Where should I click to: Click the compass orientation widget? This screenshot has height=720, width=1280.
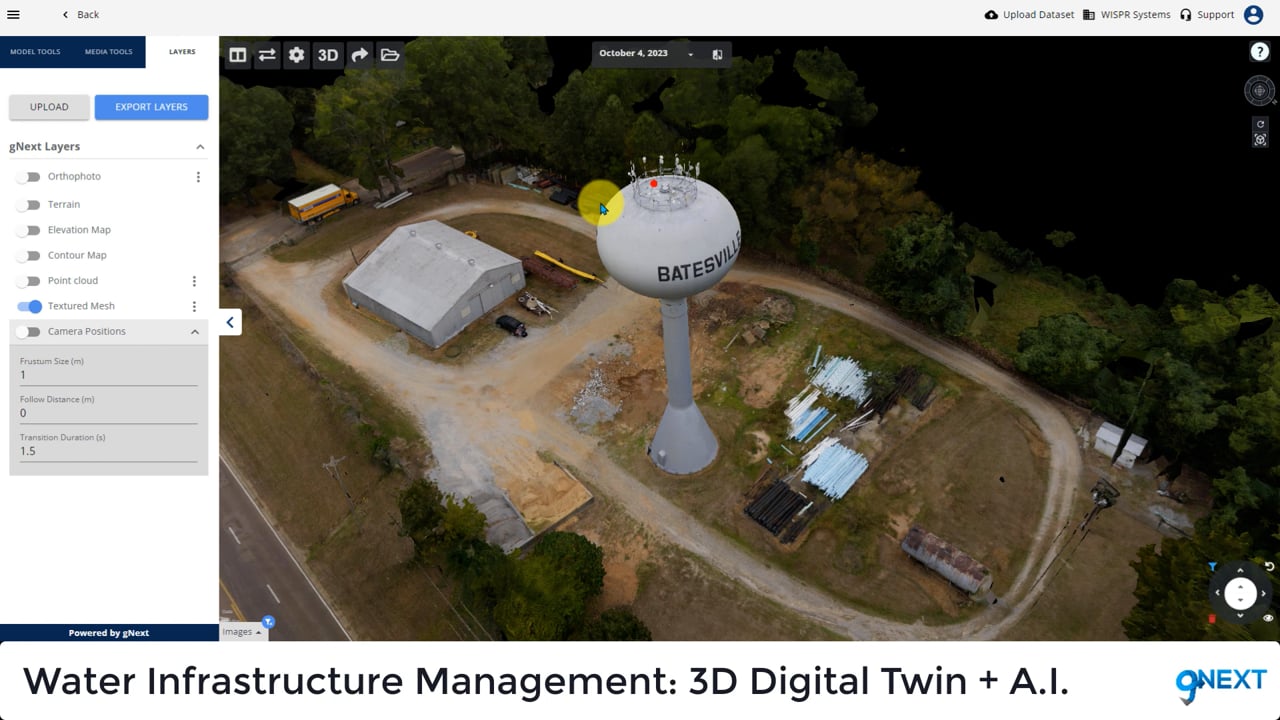(1259, 91)
